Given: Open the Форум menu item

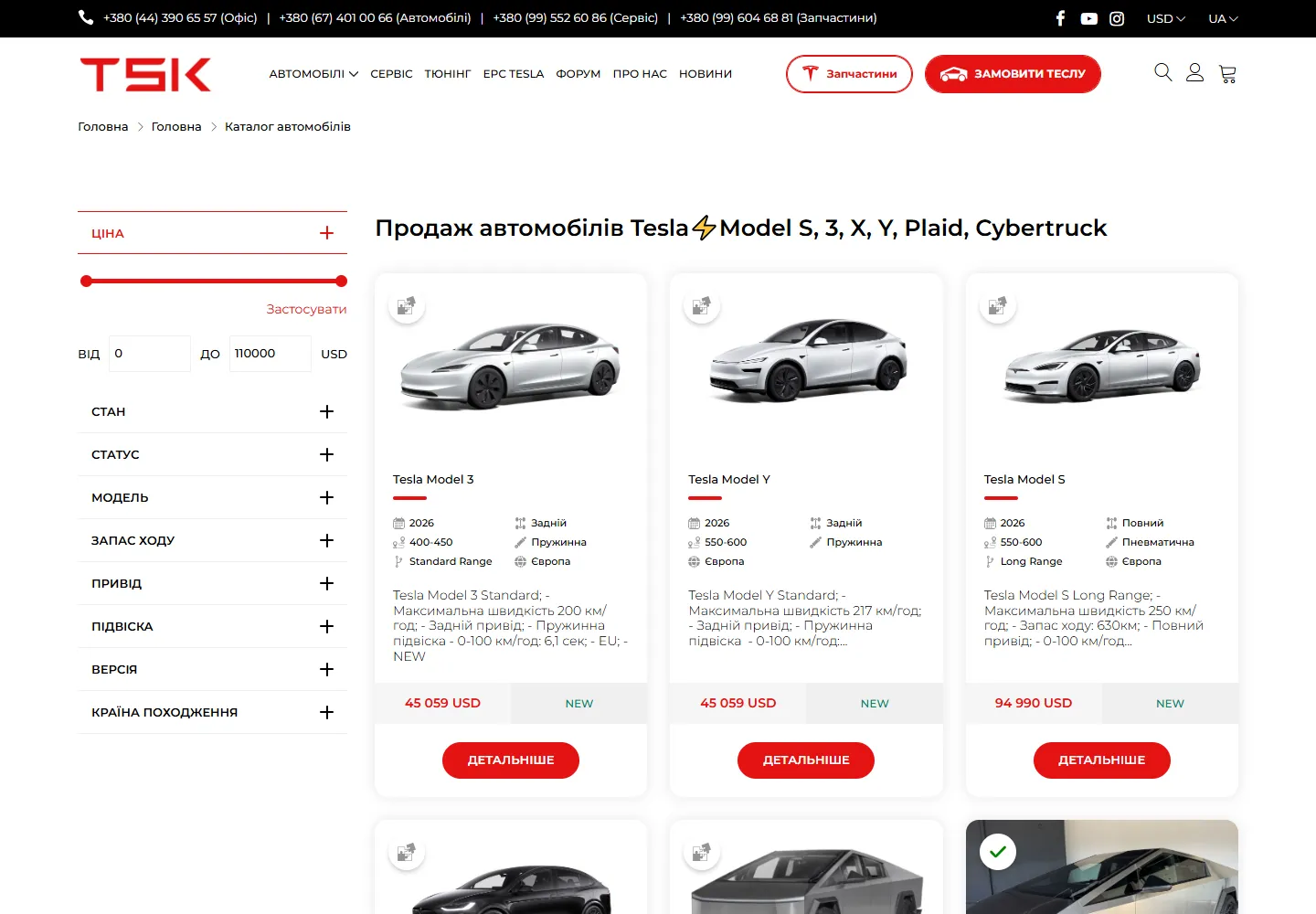Looking at the screenshot, I should pos(578,74).
